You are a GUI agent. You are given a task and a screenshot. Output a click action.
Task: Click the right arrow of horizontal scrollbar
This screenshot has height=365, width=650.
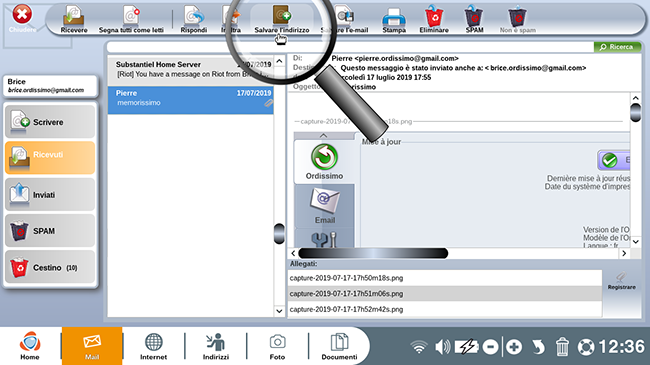point(624,253)
